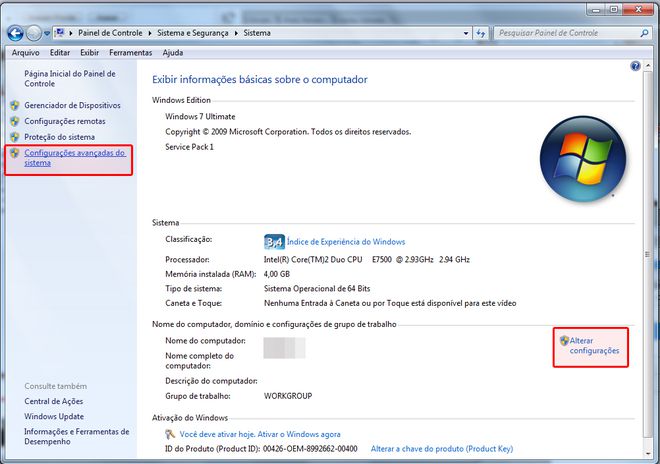The height and width of the screenshot is (464, 660).
Task: Click Sistema Operacional de 64 Bits text
Action: click(317, 289)
